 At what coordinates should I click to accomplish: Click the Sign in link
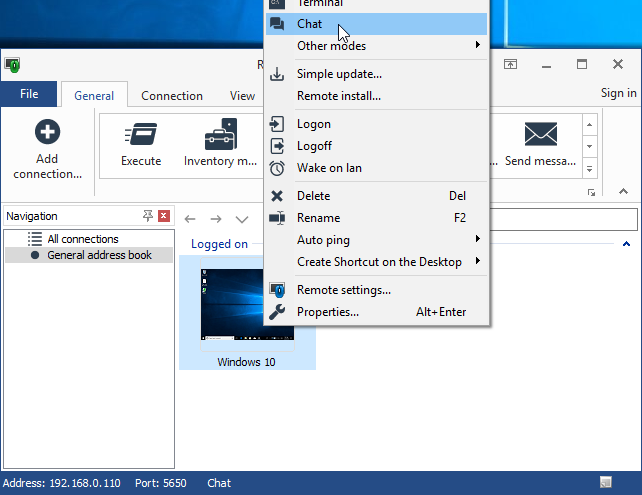[x=618, y=93]
